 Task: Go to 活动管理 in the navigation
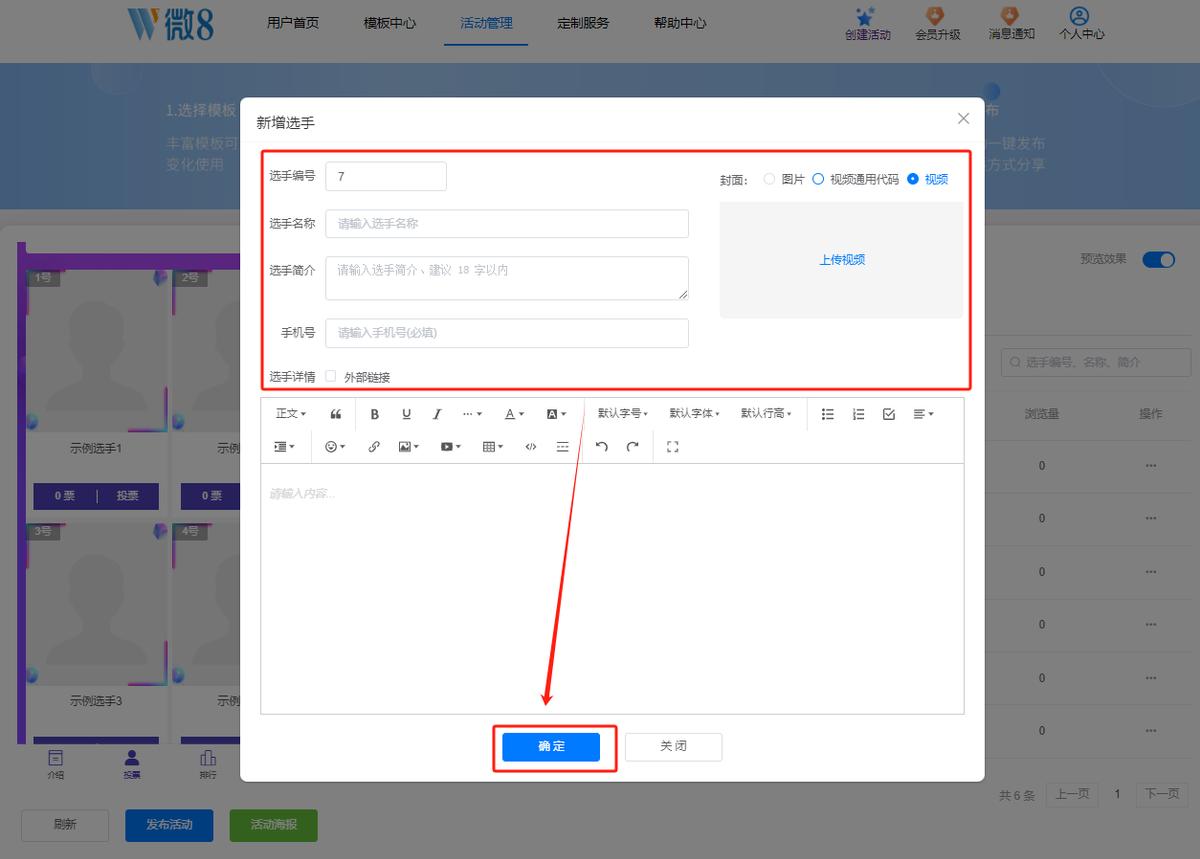(486, 23)
